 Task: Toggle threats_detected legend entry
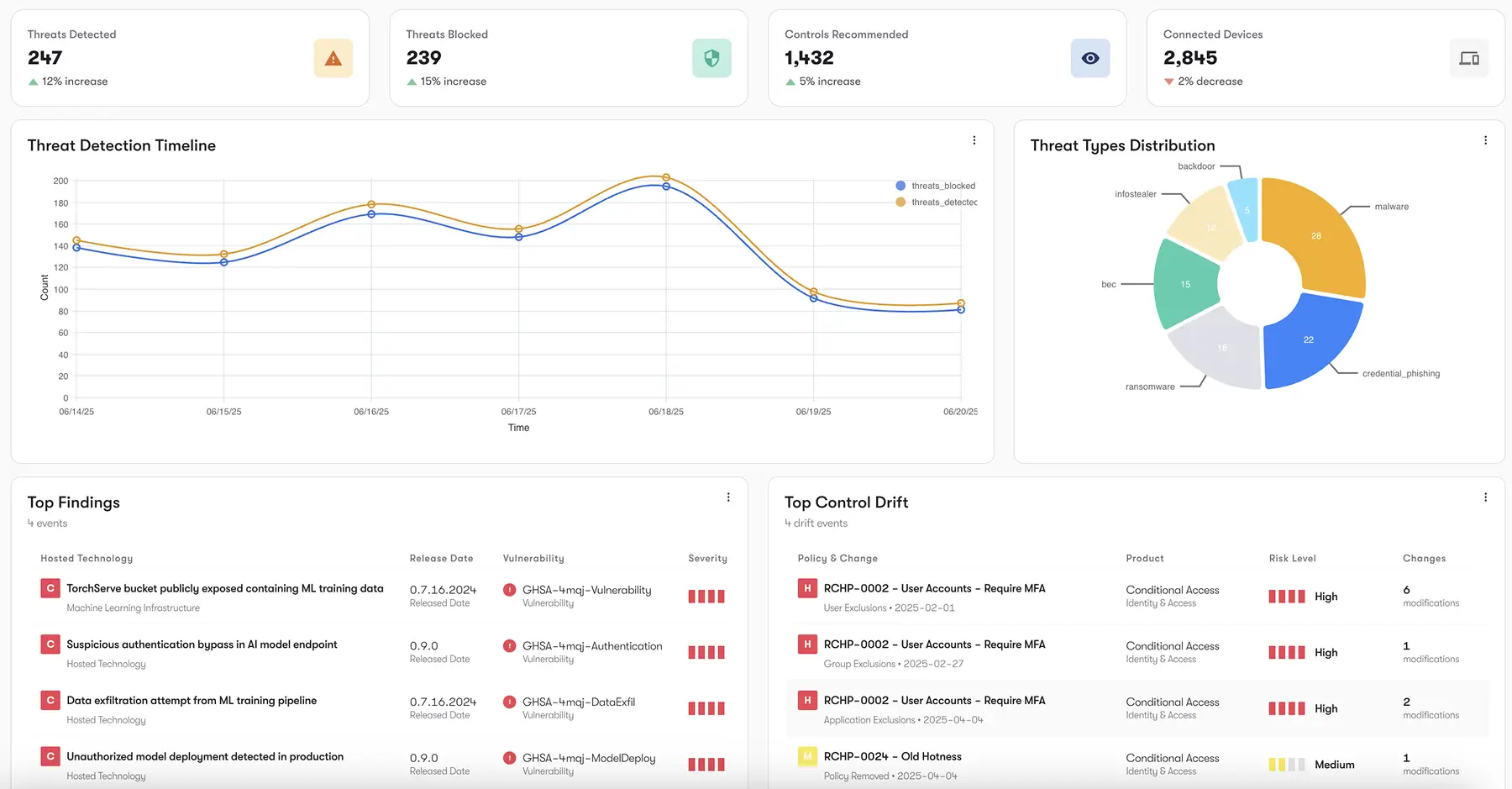click(937, 202)
